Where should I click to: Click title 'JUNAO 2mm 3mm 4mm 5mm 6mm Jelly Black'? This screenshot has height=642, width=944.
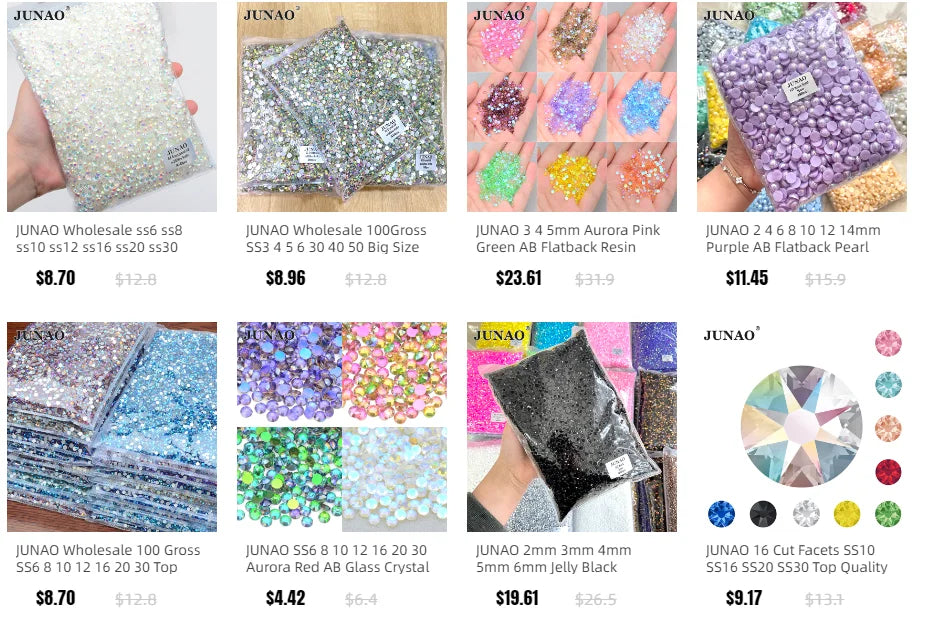pos(553,558)
